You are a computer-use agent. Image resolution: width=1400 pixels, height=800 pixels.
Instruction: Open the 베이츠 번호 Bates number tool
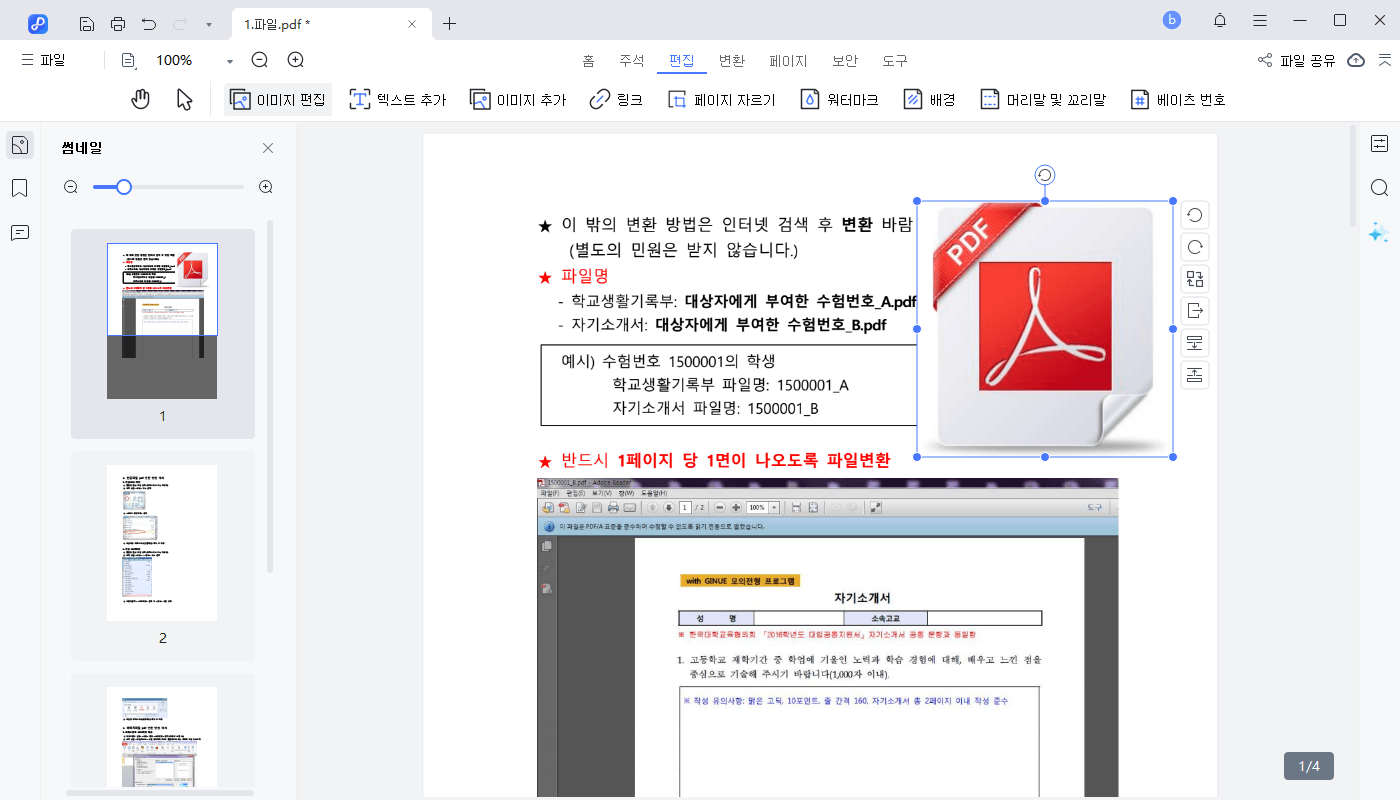tap(1177, 99)
